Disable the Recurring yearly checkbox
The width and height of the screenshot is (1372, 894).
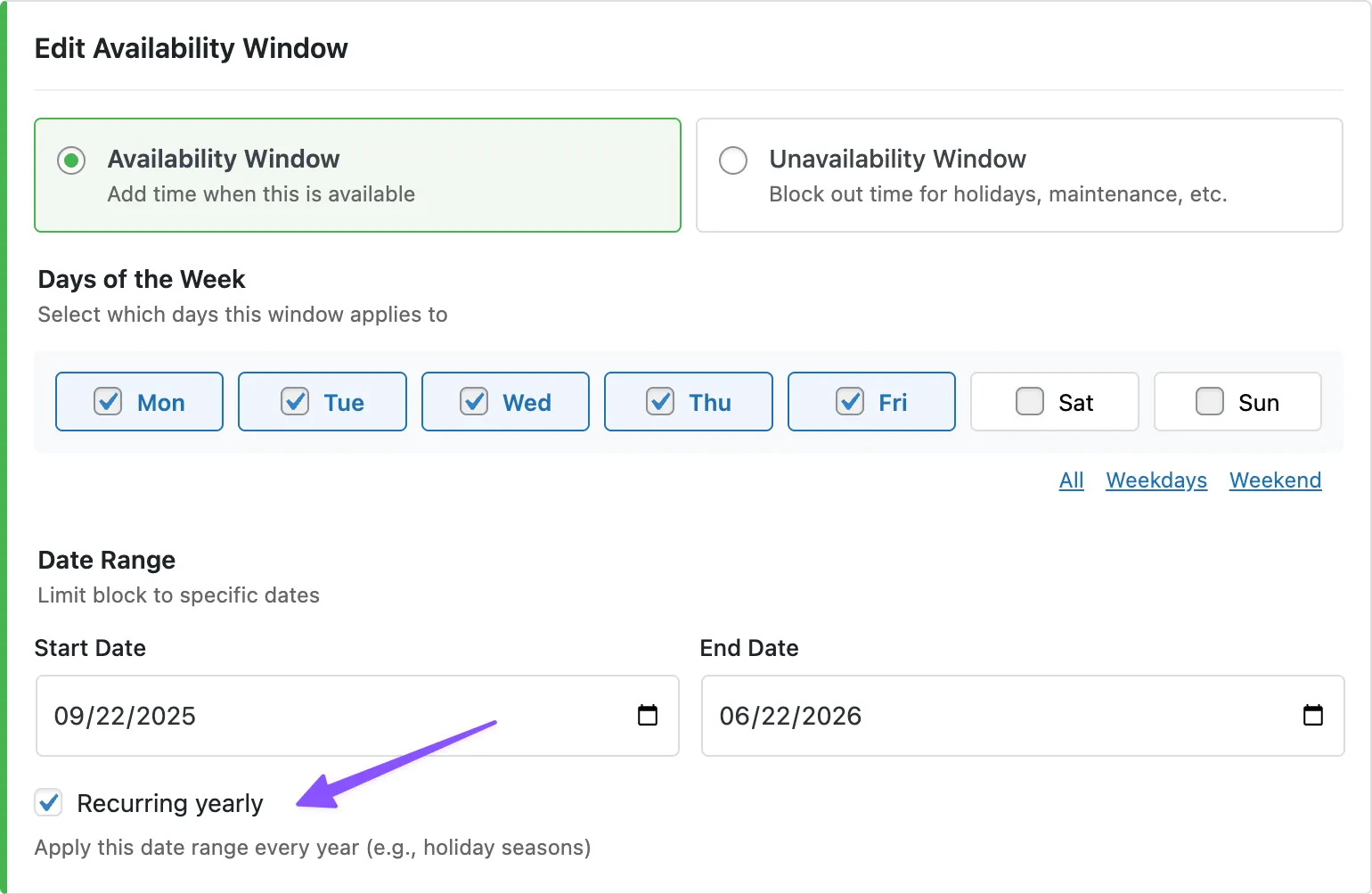coord(49,803)
